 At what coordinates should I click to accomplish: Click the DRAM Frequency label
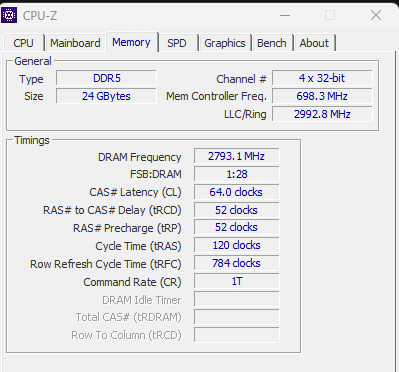pyautogui.click(x=140, y=157)
